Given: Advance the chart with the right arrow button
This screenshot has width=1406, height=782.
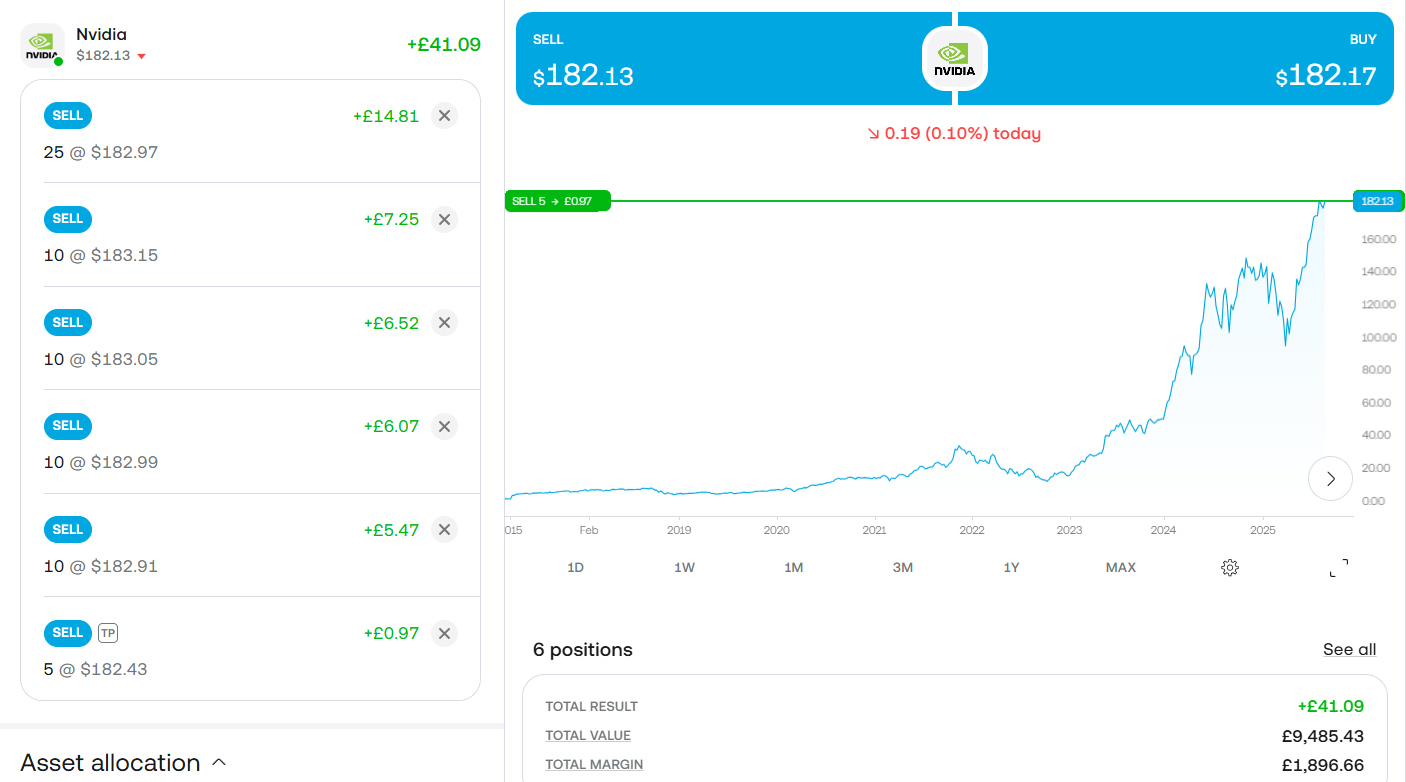Looking at the screenshot, I should pyautogui.click(x=1330, y=479).
